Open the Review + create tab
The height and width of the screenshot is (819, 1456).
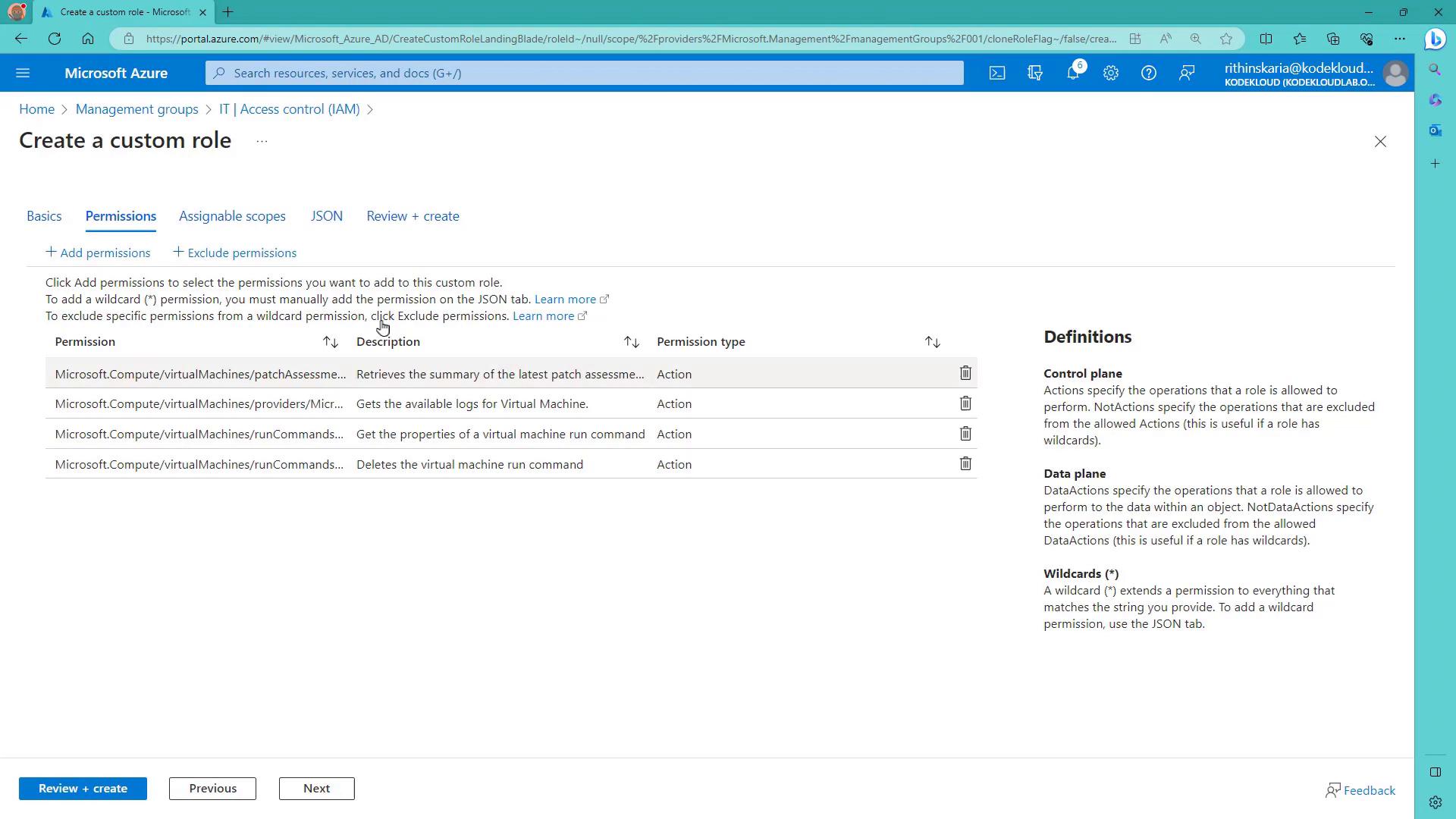tap(413, 216)
